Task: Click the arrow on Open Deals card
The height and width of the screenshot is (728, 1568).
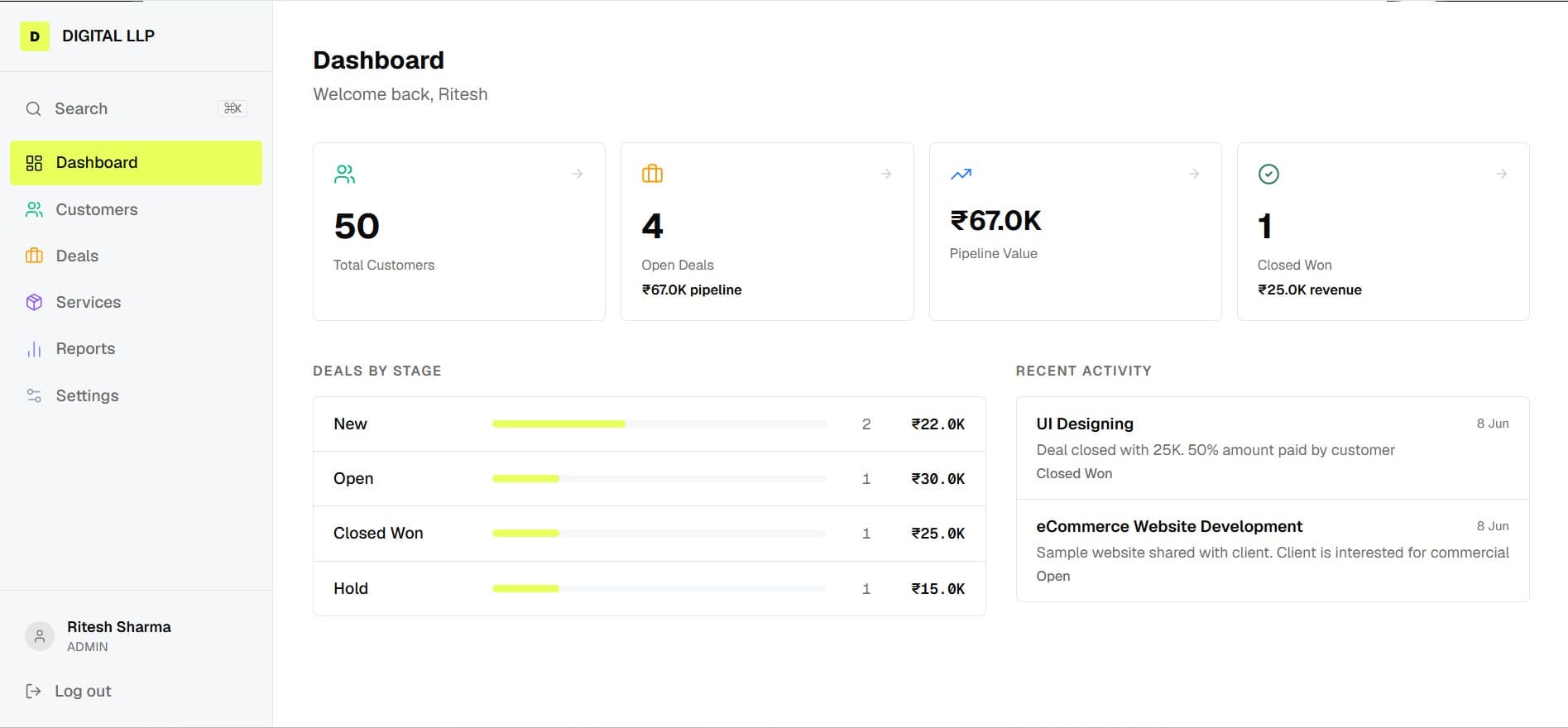Action: [886, 174]
